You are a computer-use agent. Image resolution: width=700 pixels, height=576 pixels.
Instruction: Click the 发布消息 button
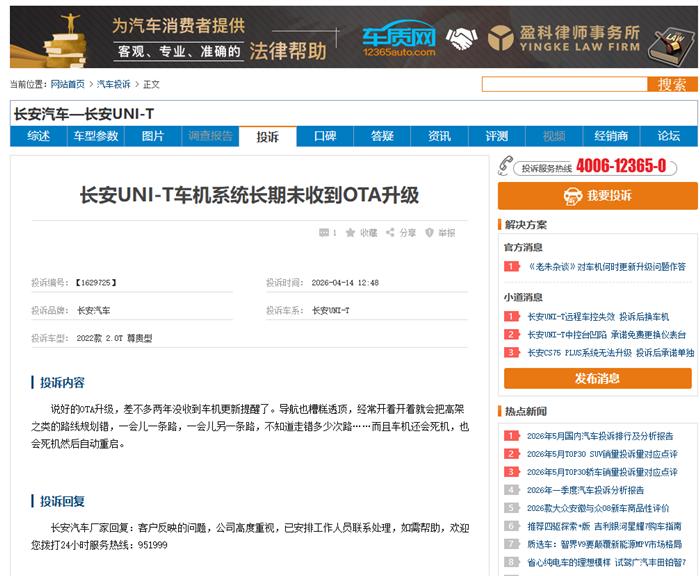tap(598, 379)
